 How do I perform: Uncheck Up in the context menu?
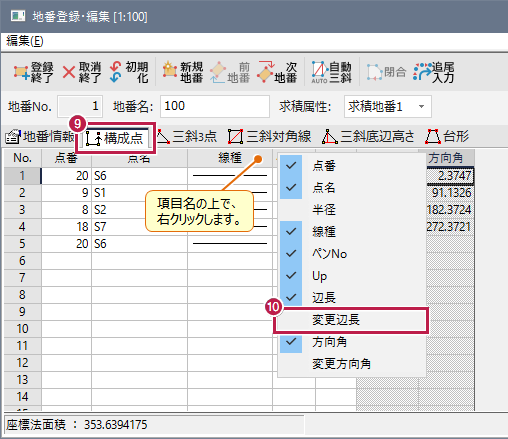352,276
